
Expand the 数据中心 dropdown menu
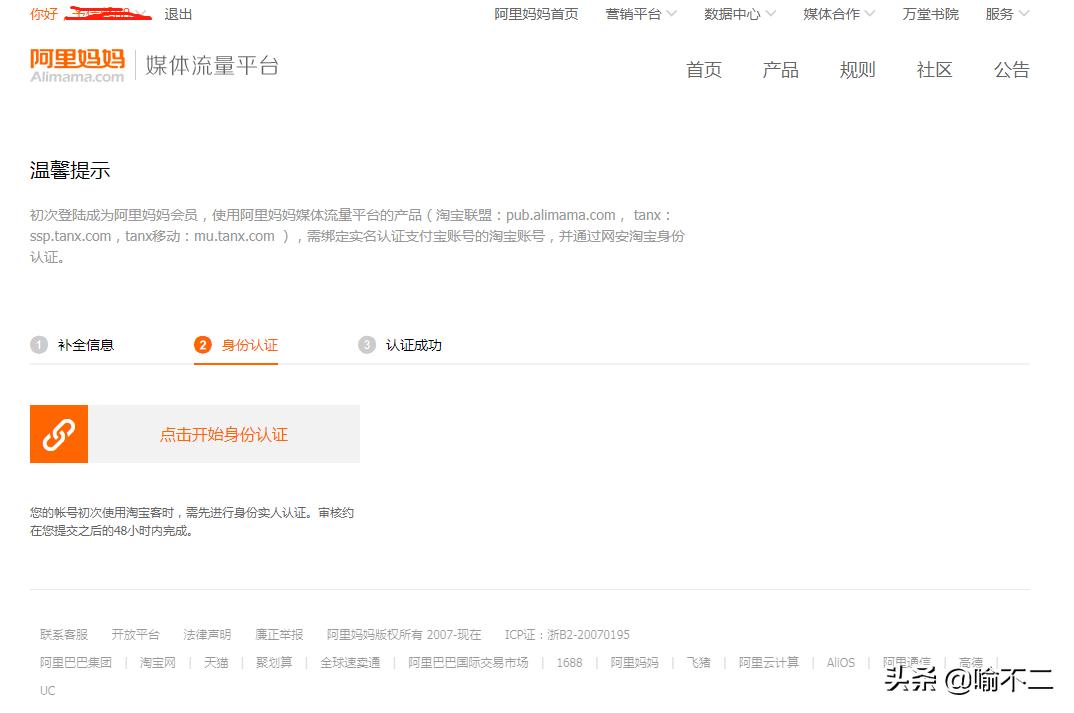(x=737, y=14)
